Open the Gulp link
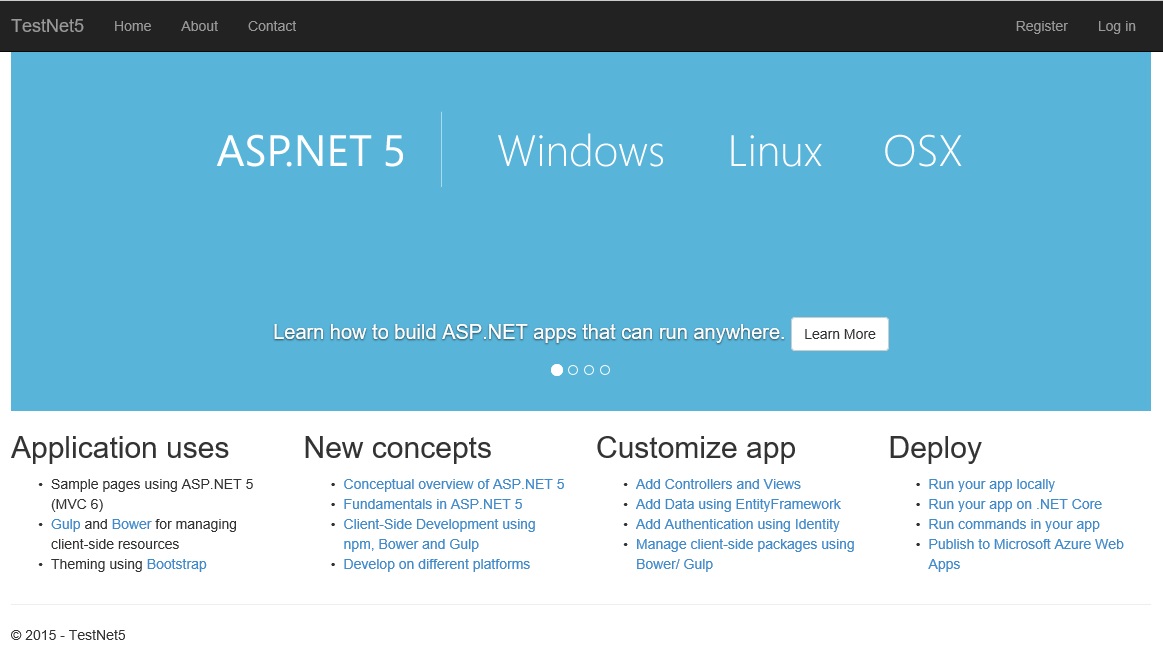The width and height of the screenshot is (1163, 652). 65,524
